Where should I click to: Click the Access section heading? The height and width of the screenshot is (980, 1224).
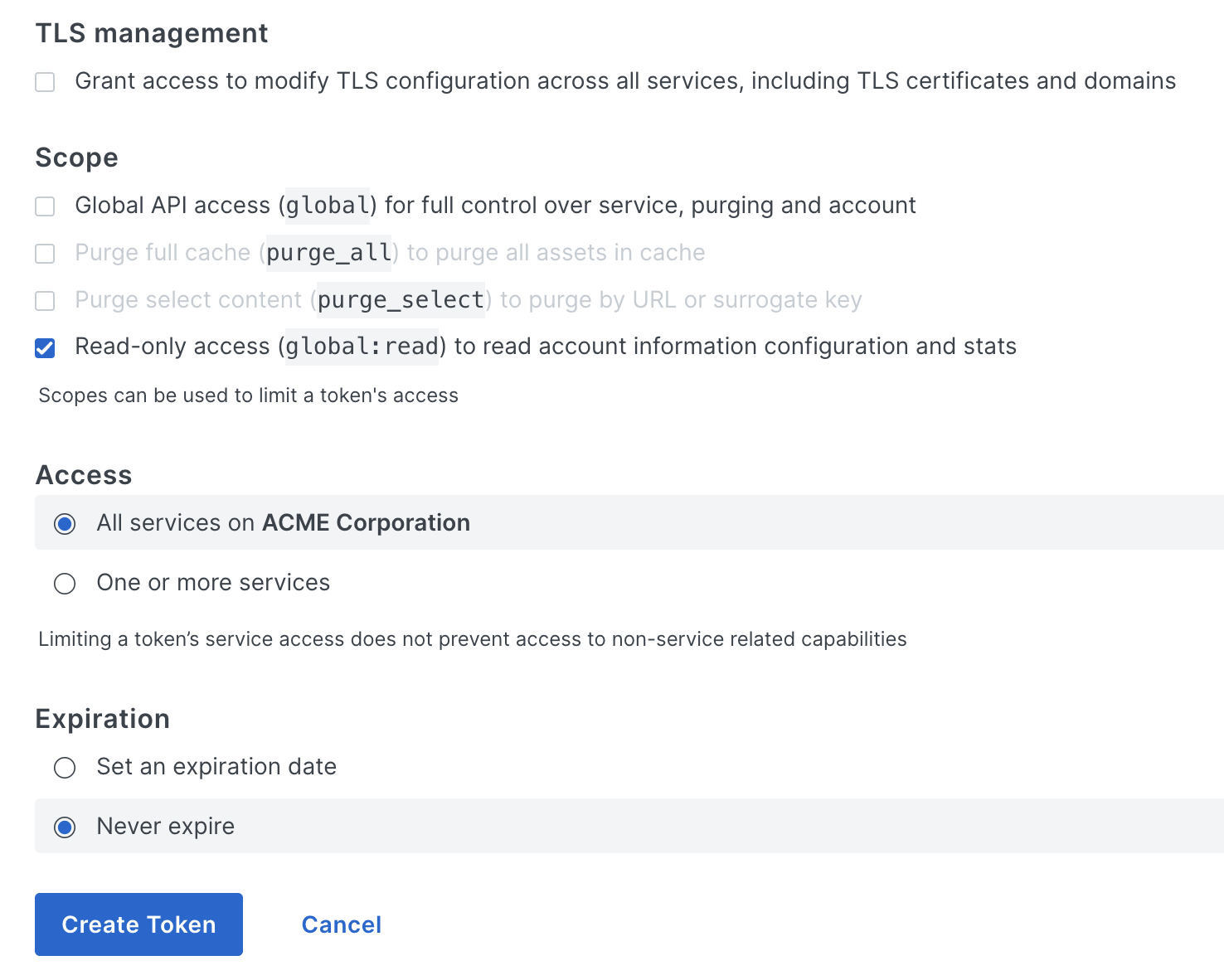pos(83,475)
